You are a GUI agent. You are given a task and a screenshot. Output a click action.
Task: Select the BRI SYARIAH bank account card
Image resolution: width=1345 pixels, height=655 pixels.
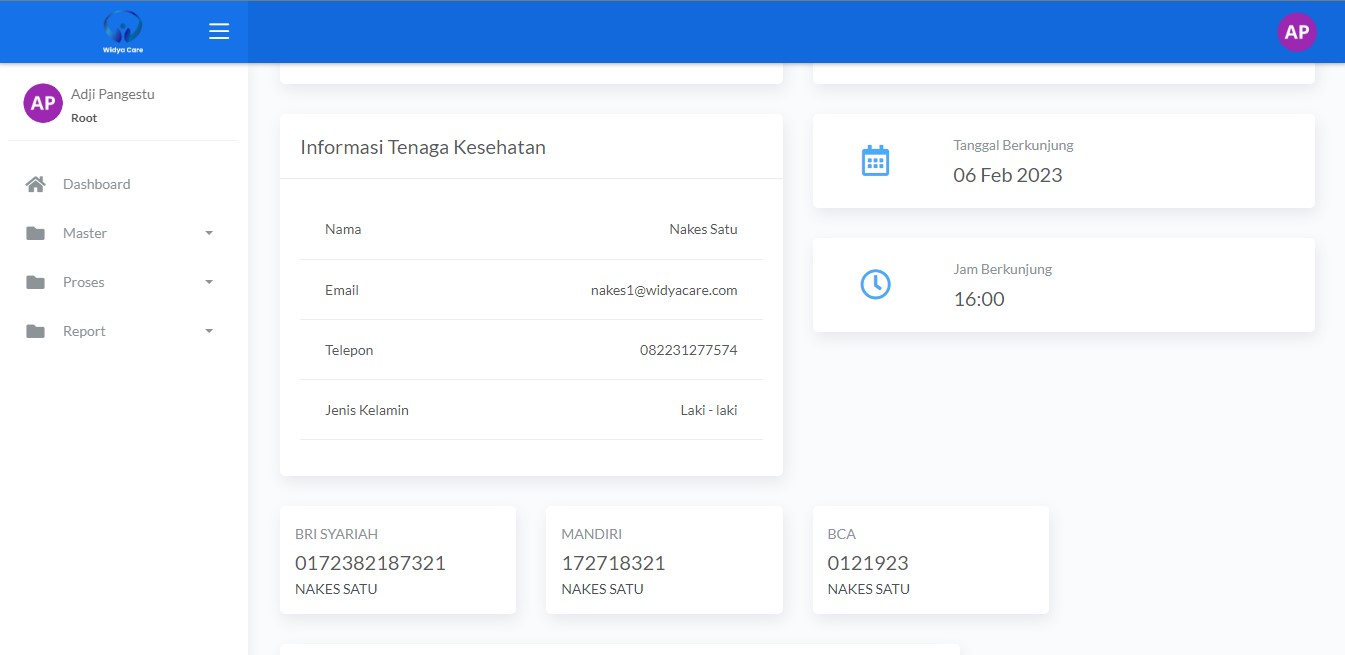[398, 560]
